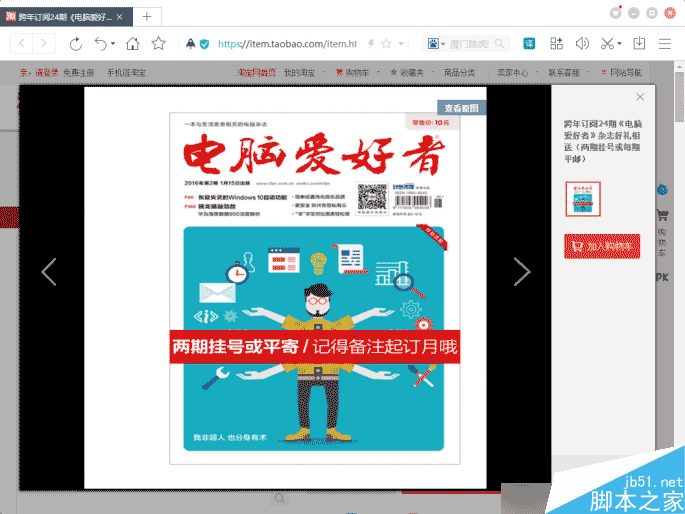The width and height of the screenshot is (685, 514).
Task: Click the lightning bolt icon in address bar
Action: click(371, 44)
